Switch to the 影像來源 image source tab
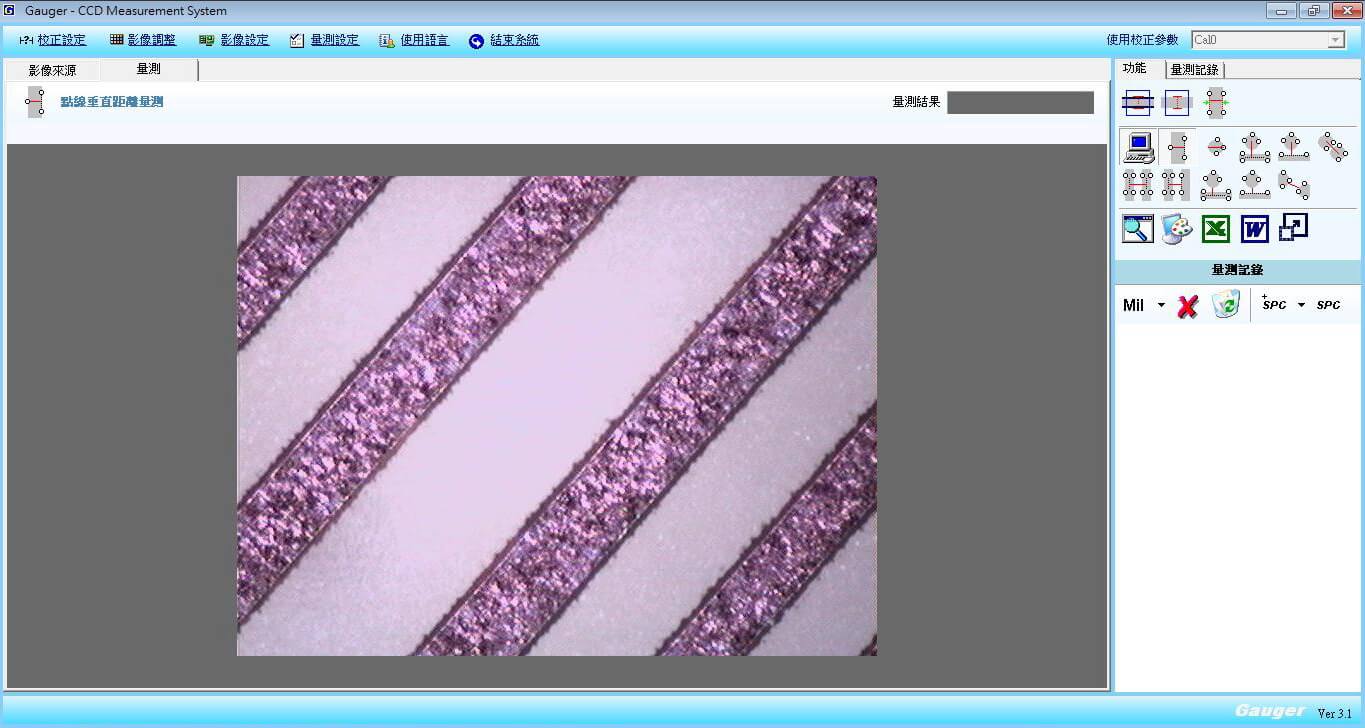The height and width of the screenshot is (728, 1365). (52, 71)
